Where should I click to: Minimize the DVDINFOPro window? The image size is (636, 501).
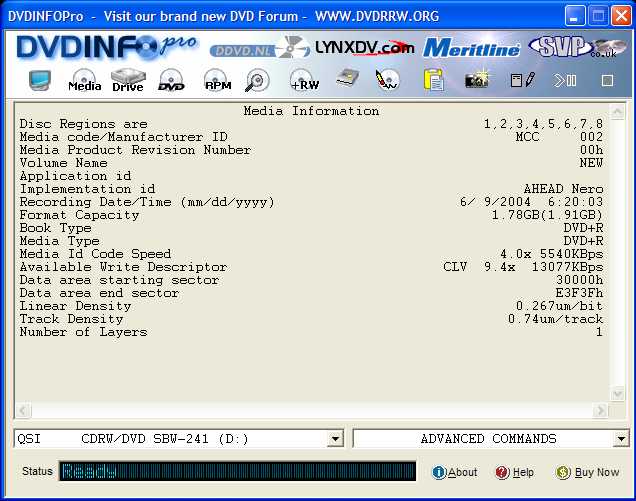[575, 16]
